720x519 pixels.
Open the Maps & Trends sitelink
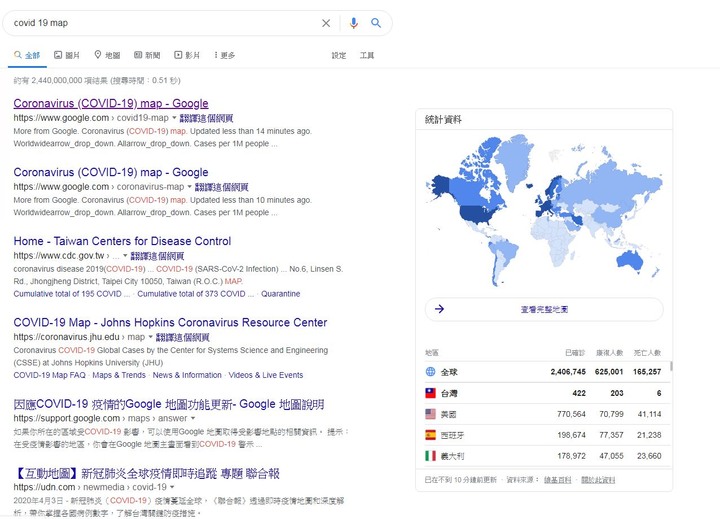(x=119, y=375)
